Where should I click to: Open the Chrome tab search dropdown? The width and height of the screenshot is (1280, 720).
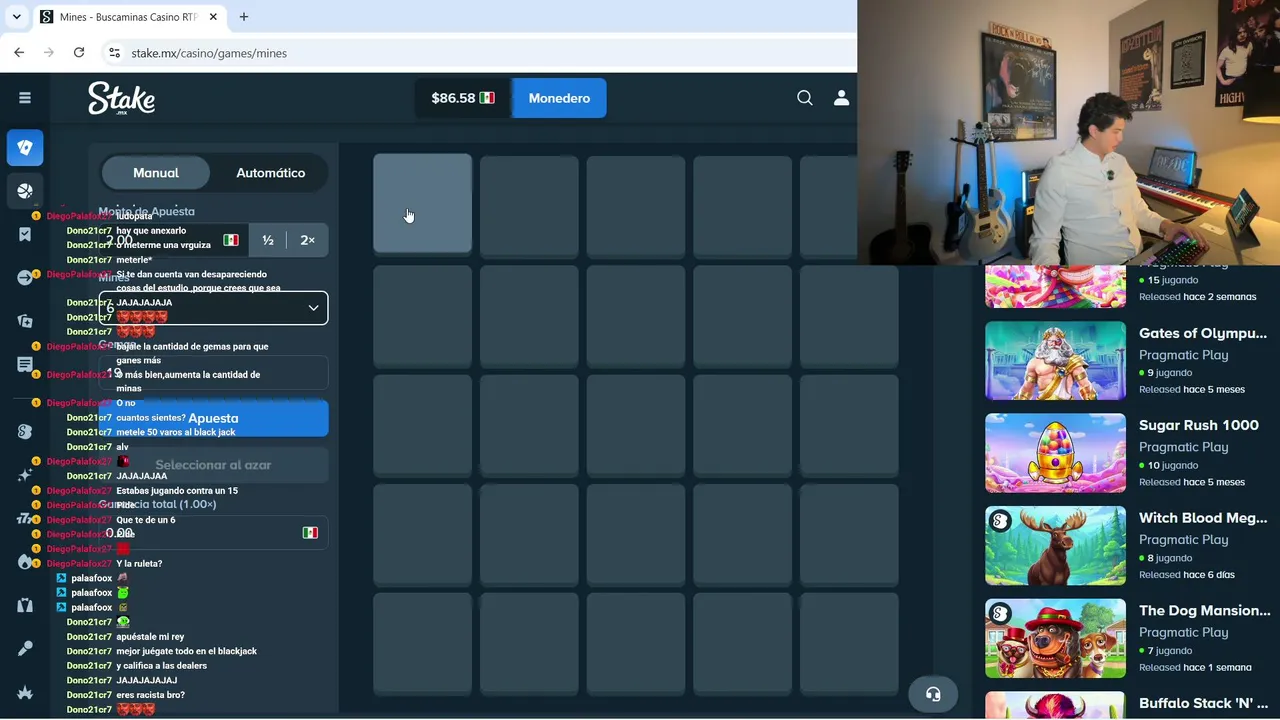(16, 17)
